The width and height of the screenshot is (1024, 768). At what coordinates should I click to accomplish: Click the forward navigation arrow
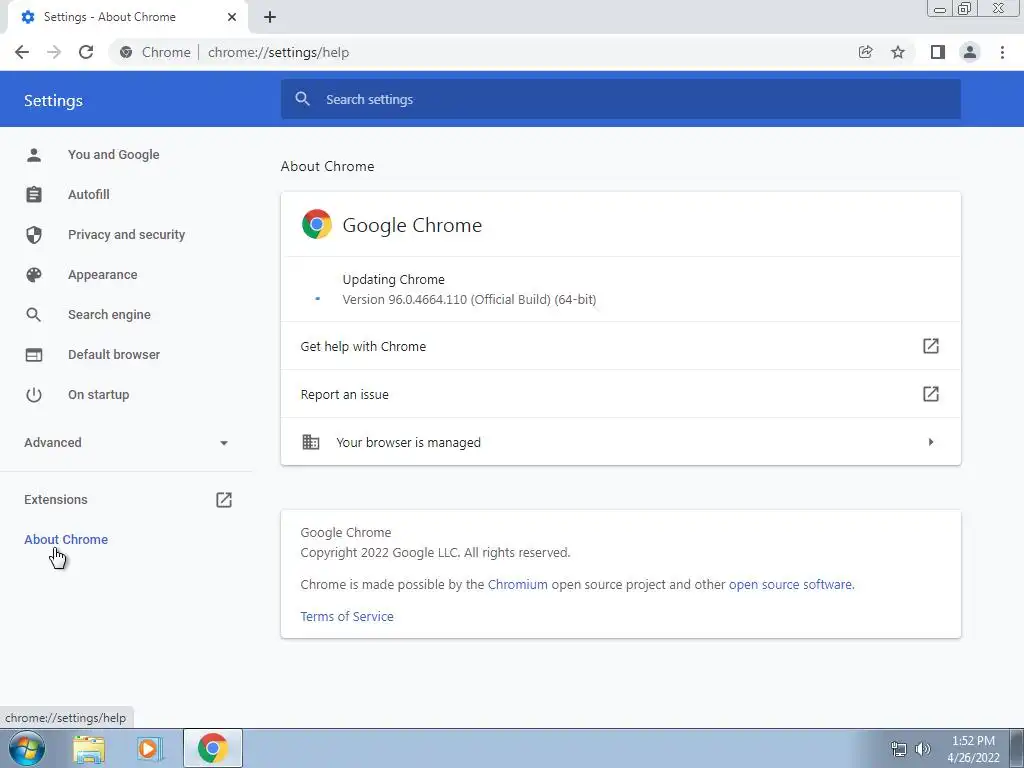(x=54, y=52)
